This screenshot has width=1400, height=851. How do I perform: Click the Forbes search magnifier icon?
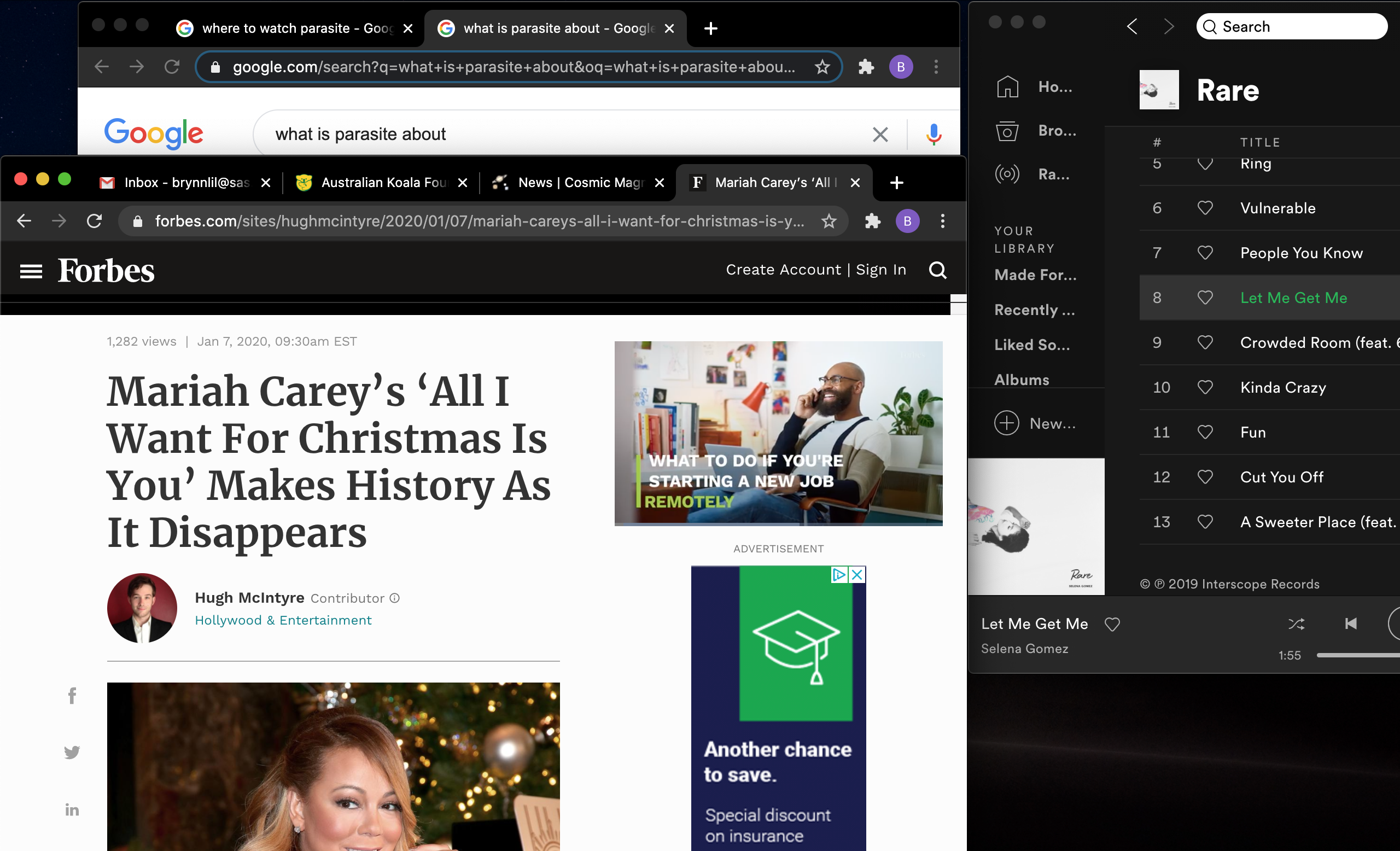pos(937,270)
